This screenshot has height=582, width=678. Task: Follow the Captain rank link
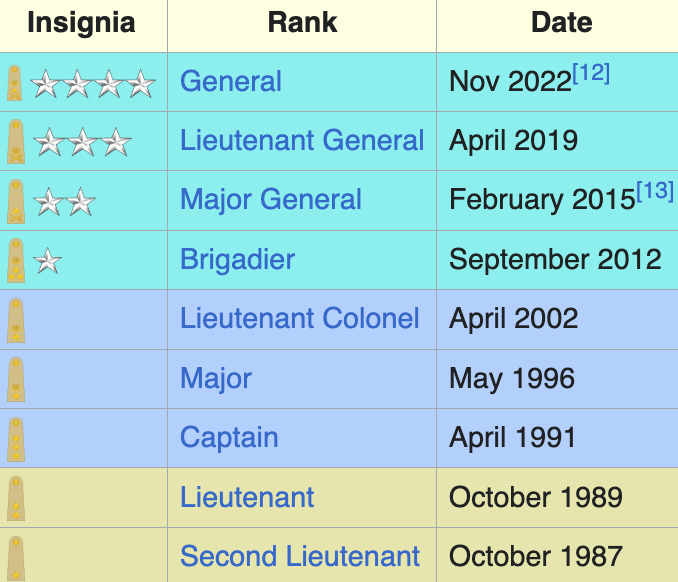(229, 438)
